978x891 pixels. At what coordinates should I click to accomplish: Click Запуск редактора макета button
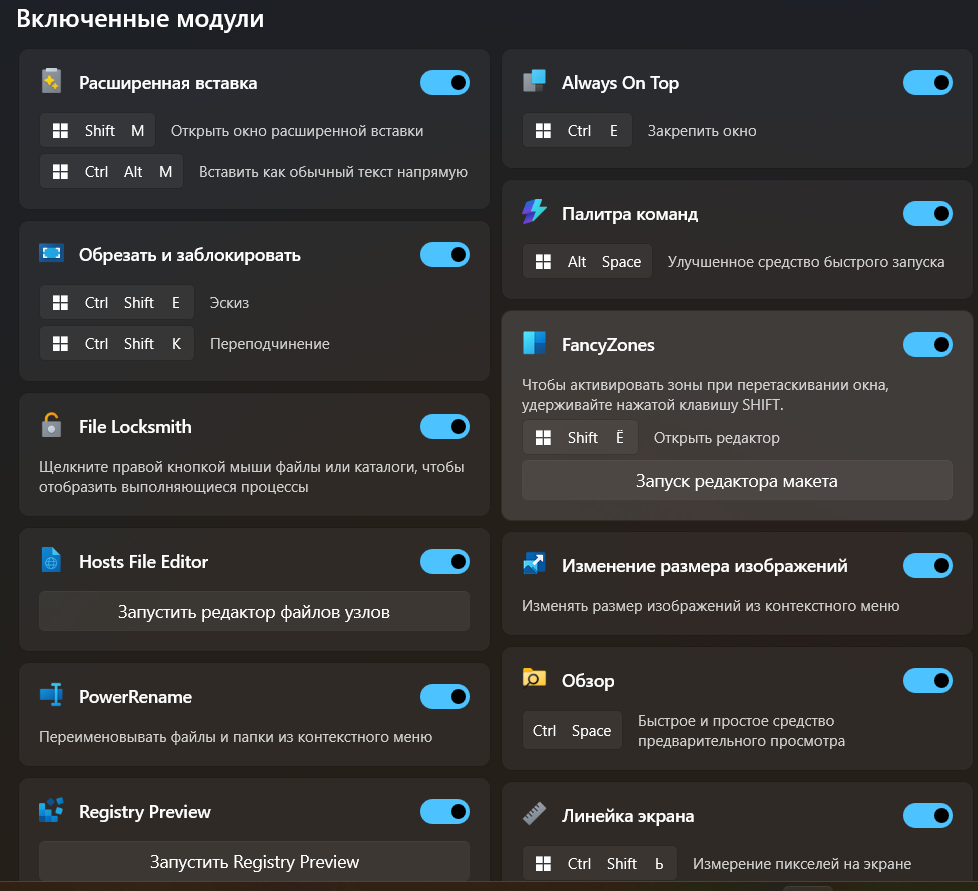pos(737,481)
